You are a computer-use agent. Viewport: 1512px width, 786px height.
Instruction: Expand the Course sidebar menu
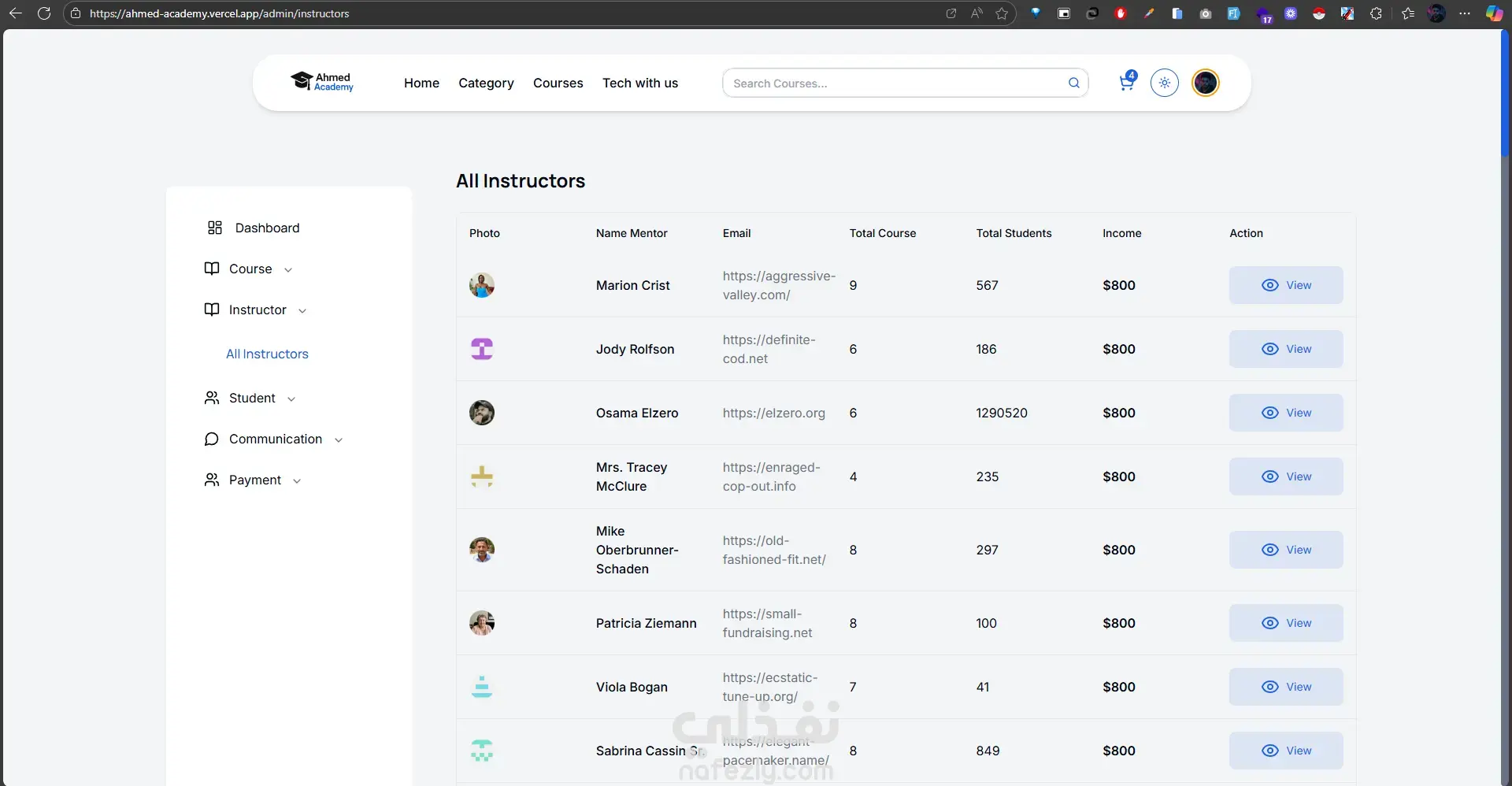(248, 269)
